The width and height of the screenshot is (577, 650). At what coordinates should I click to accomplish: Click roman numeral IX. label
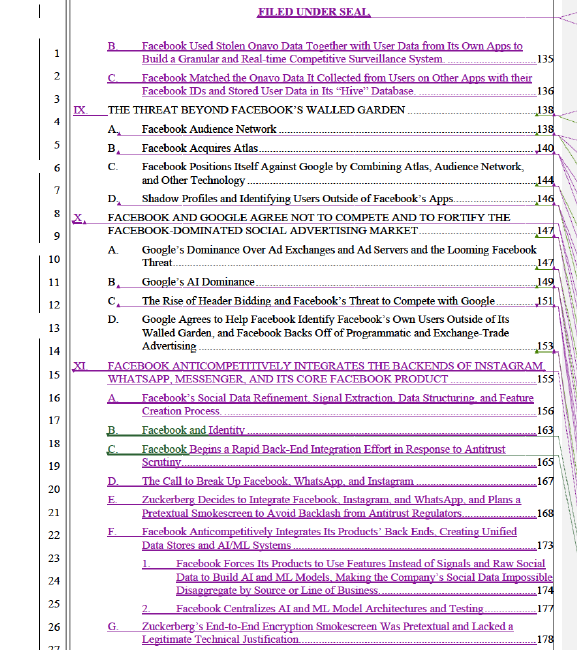point(80,110)
